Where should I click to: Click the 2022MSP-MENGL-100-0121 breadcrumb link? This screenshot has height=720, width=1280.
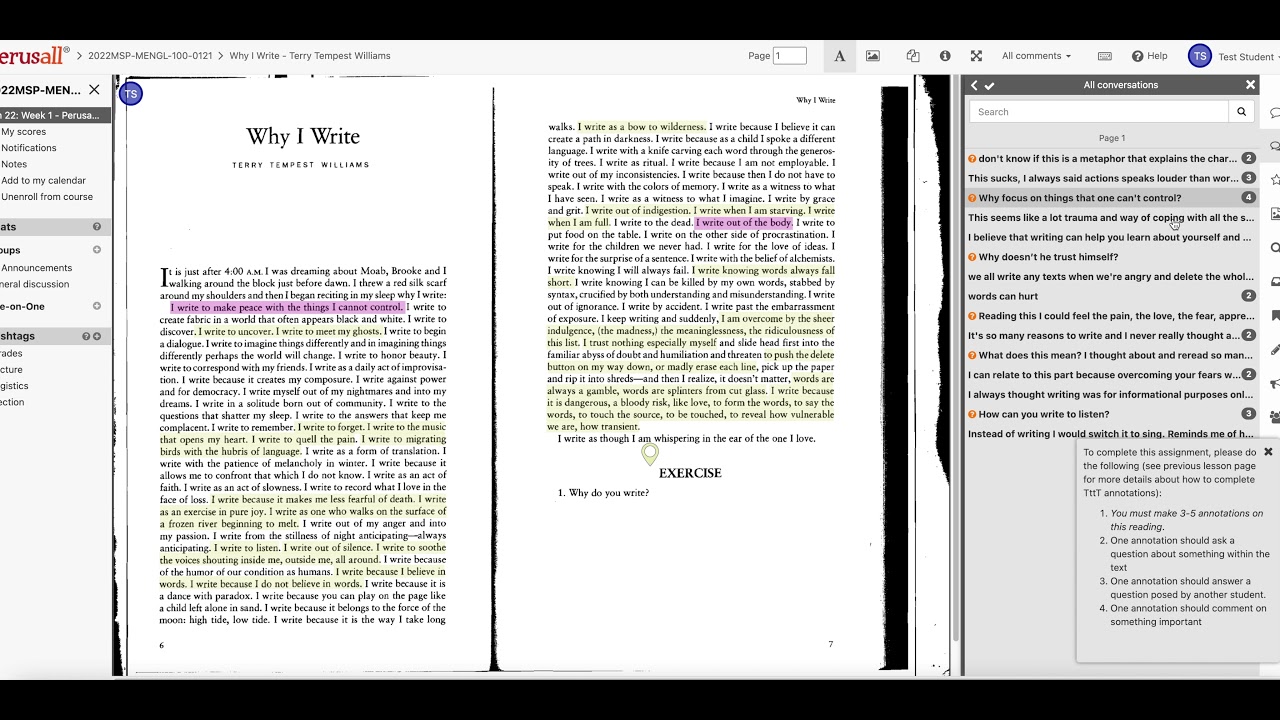(x=150, y=56)
